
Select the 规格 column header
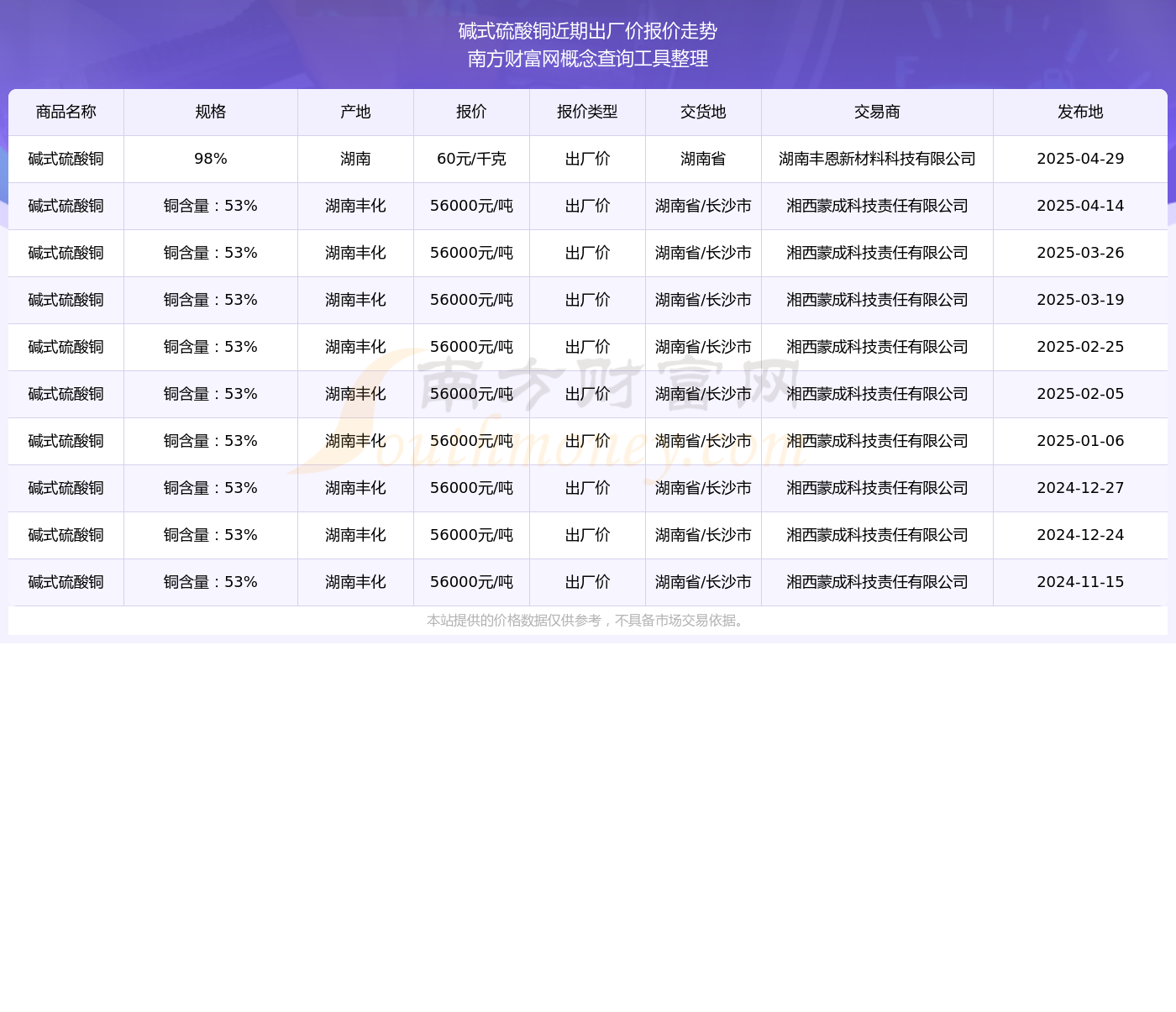tap(210, 113)
